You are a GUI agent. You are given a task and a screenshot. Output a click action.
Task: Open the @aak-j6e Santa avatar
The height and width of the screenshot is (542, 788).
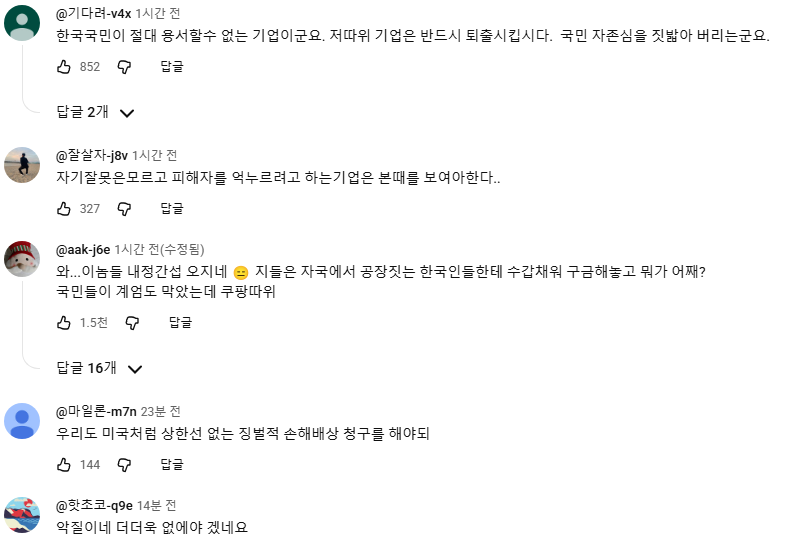[x=22, y=259]
